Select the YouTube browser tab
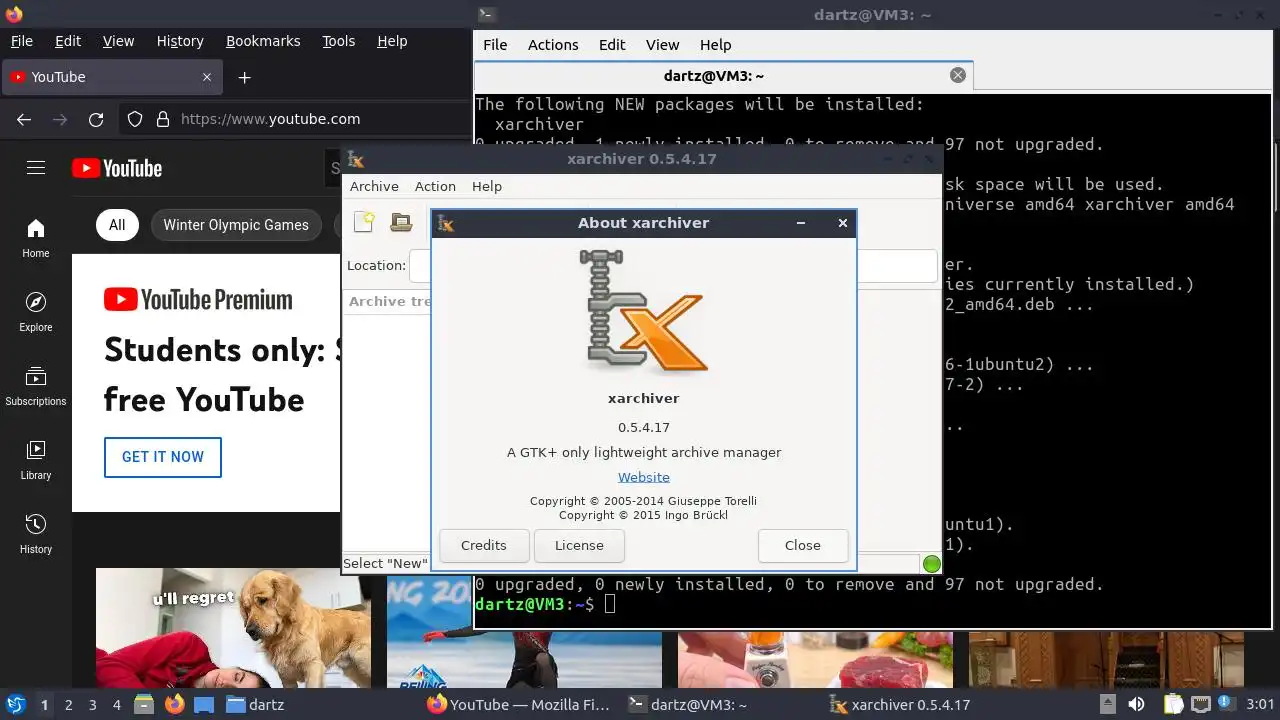 click(112, 77)
